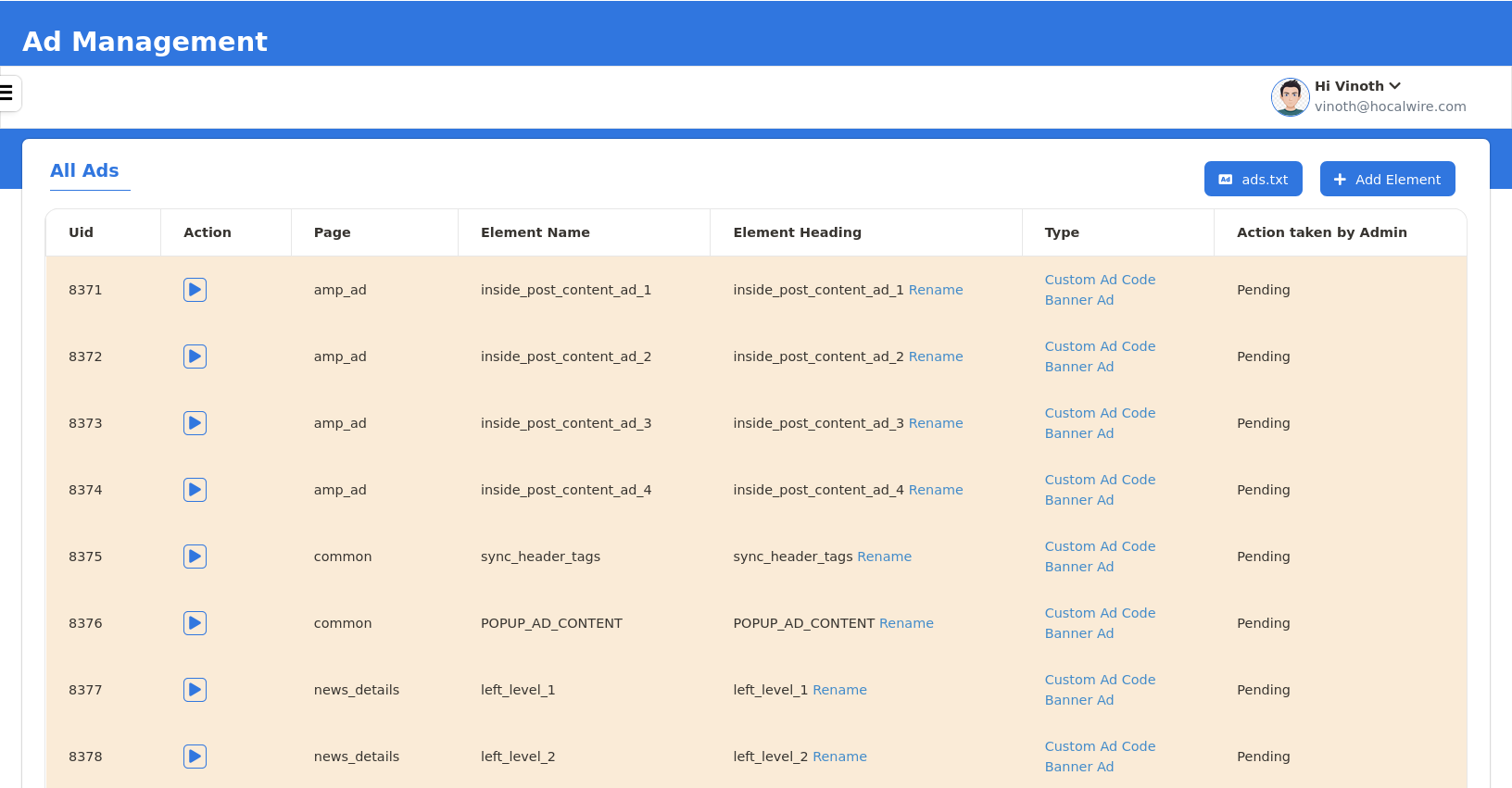Image resolution: width=1512 pixels, height=788 pixels.
Task: Click the play action icon for left_level_1 row
Action: (x=195, y=690)
